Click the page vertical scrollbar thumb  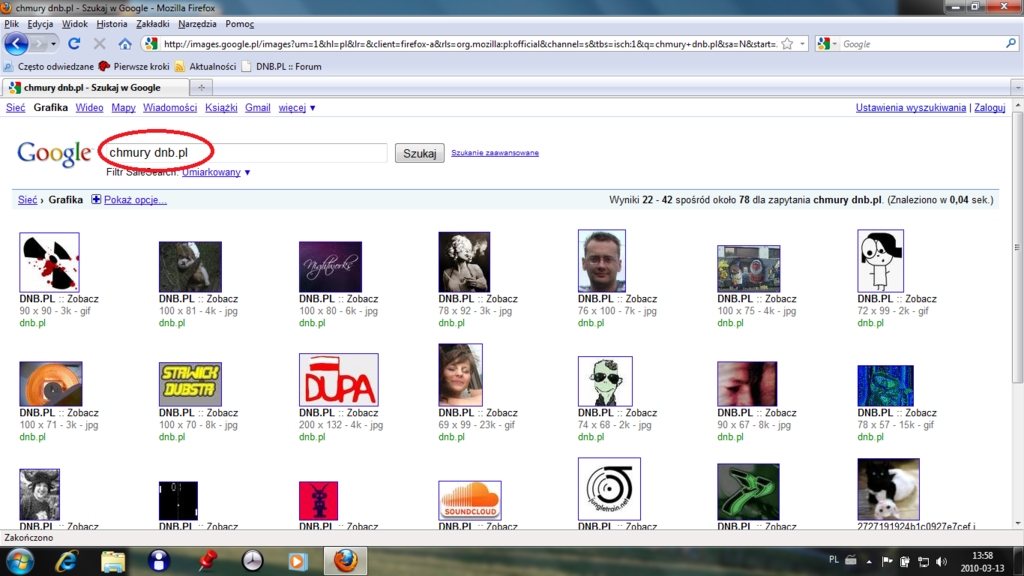(x=1017, y=248)
